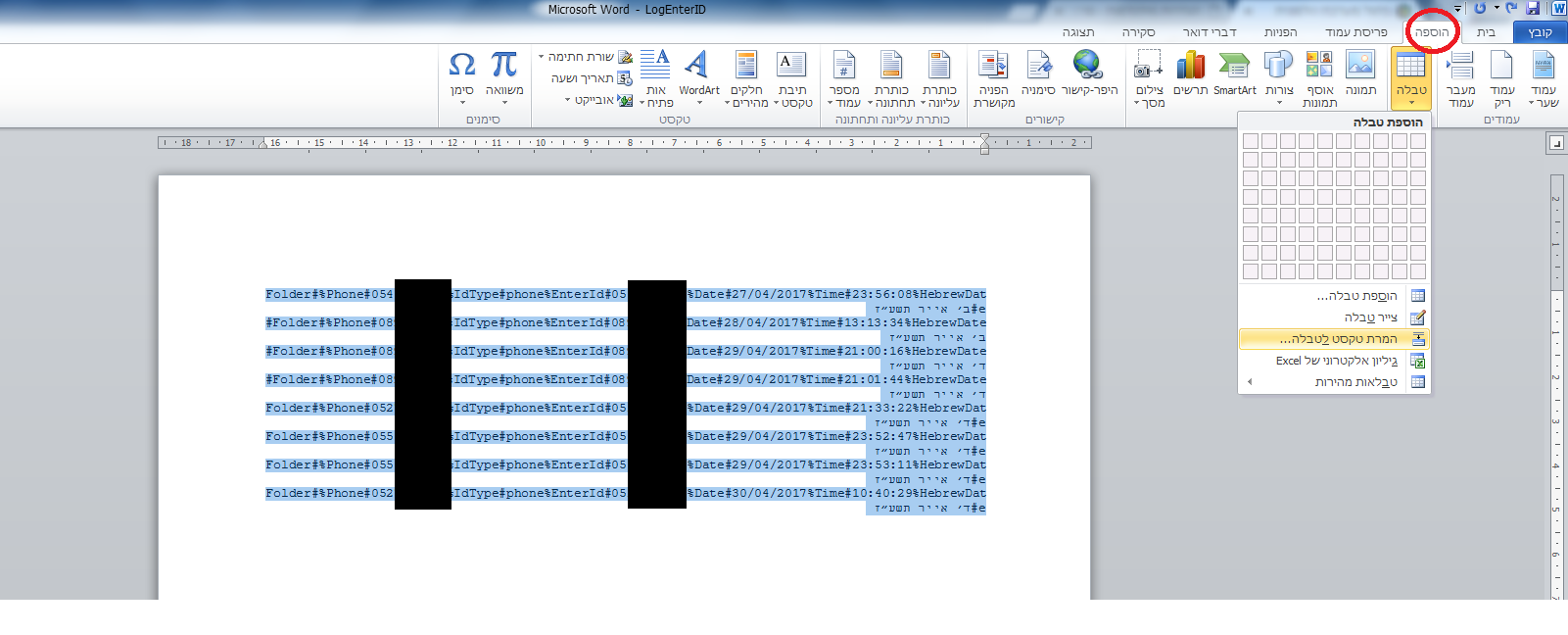Viewport: 1568px width, 635px height.
Task: Click the top-right cell of table grid
Action: 1417,141
